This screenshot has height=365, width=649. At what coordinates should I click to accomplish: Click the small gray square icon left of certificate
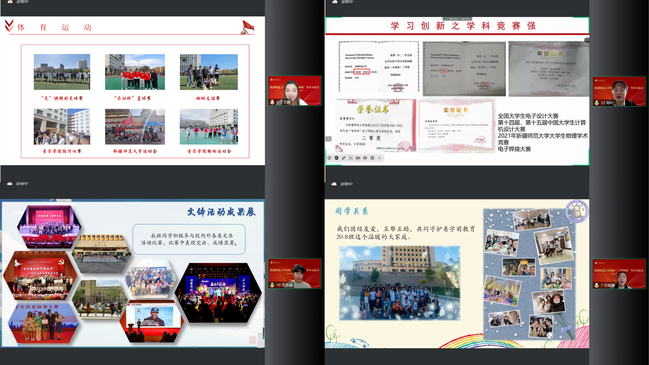click(329, 139)
